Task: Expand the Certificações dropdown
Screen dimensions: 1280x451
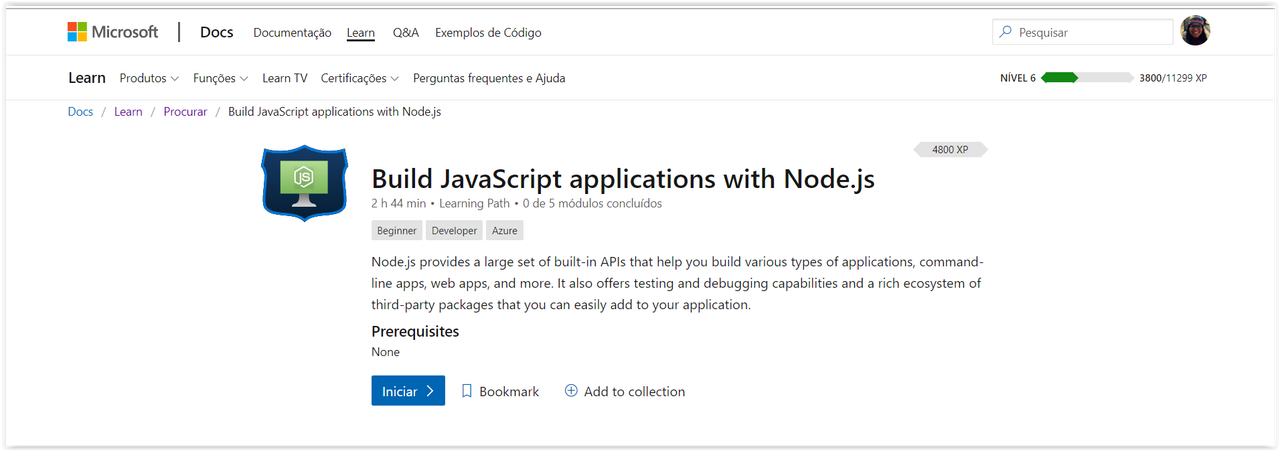Action: click(360, 78)
